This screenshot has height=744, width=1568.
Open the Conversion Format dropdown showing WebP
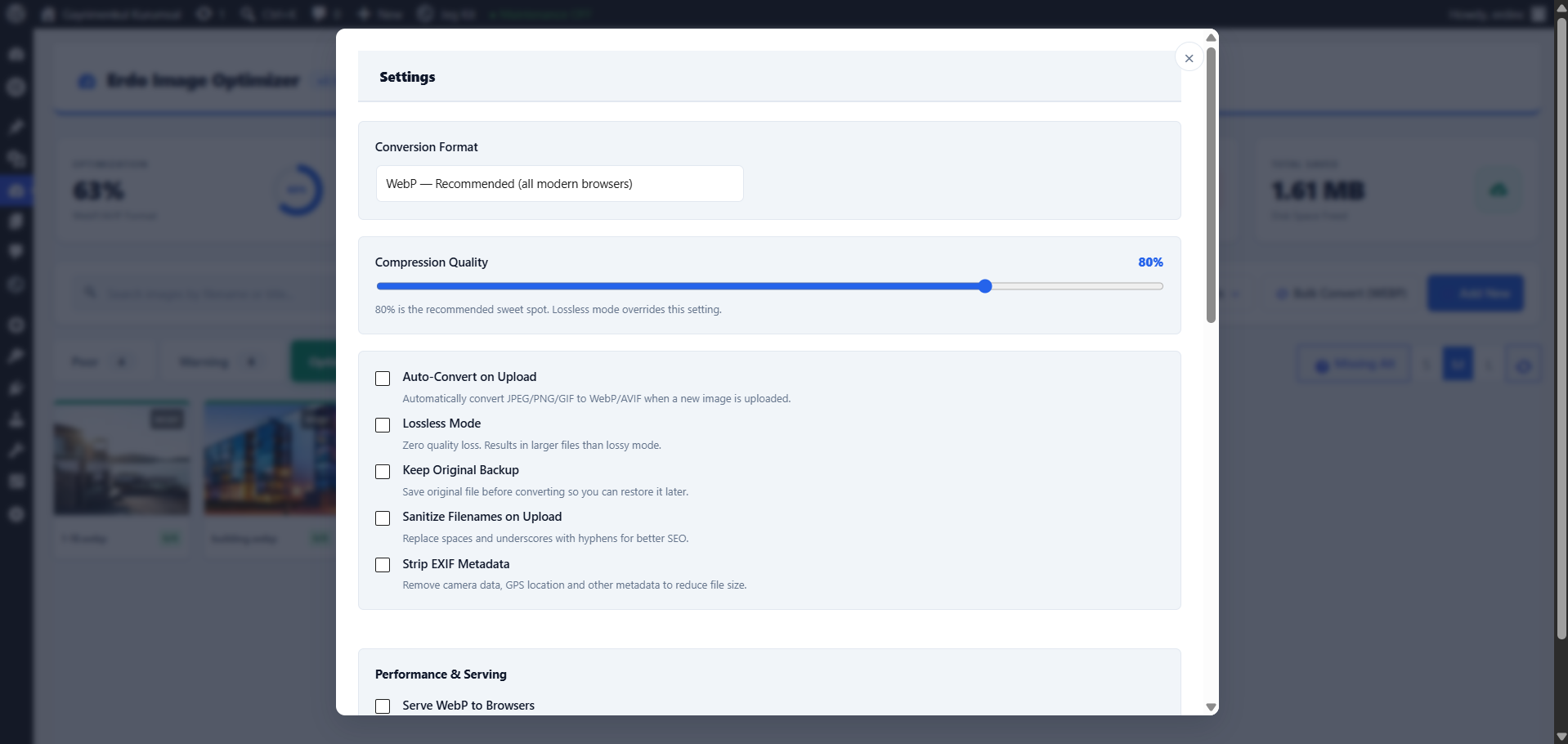[x=559, y=184]
